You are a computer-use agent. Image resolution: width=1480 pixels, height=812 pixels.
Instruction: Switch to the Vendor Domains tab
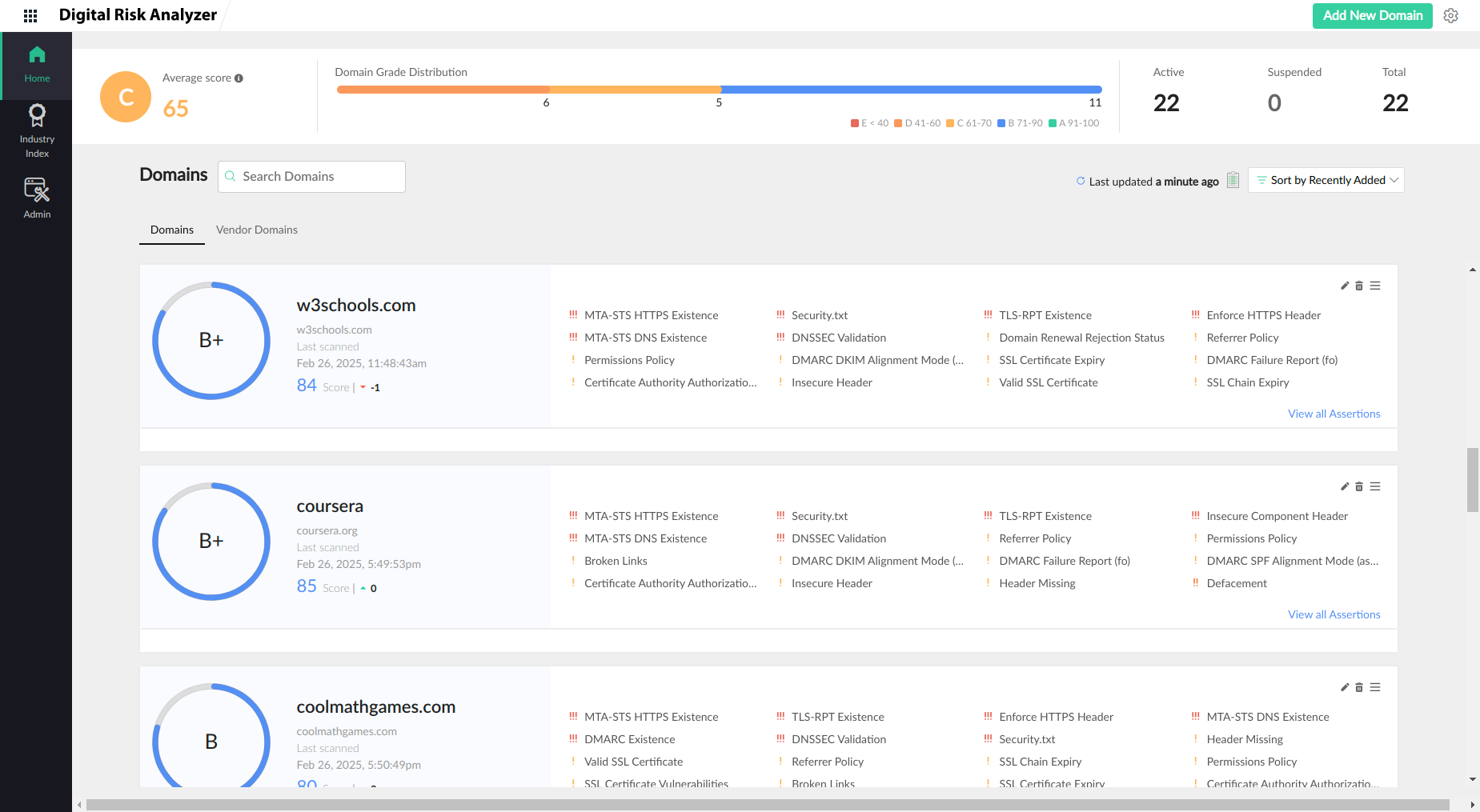click(257, 230)
